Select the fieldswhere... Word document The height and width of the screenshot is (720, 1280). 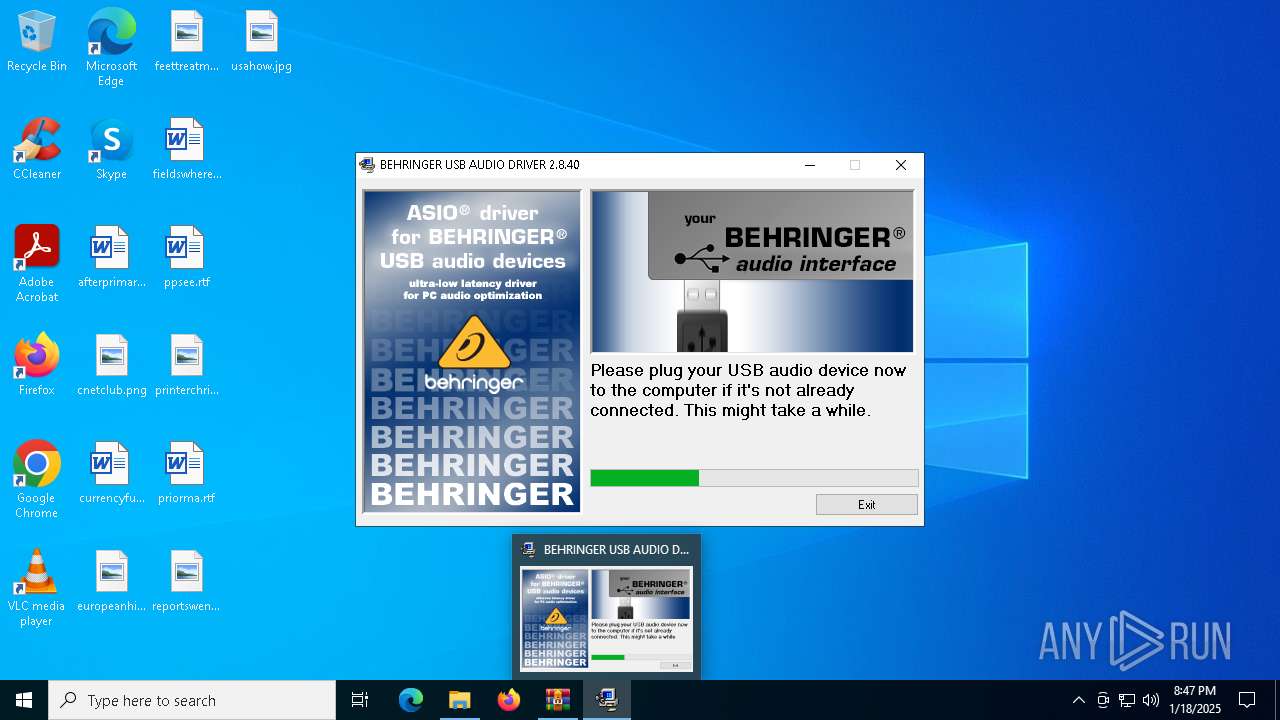click(186, 150)
